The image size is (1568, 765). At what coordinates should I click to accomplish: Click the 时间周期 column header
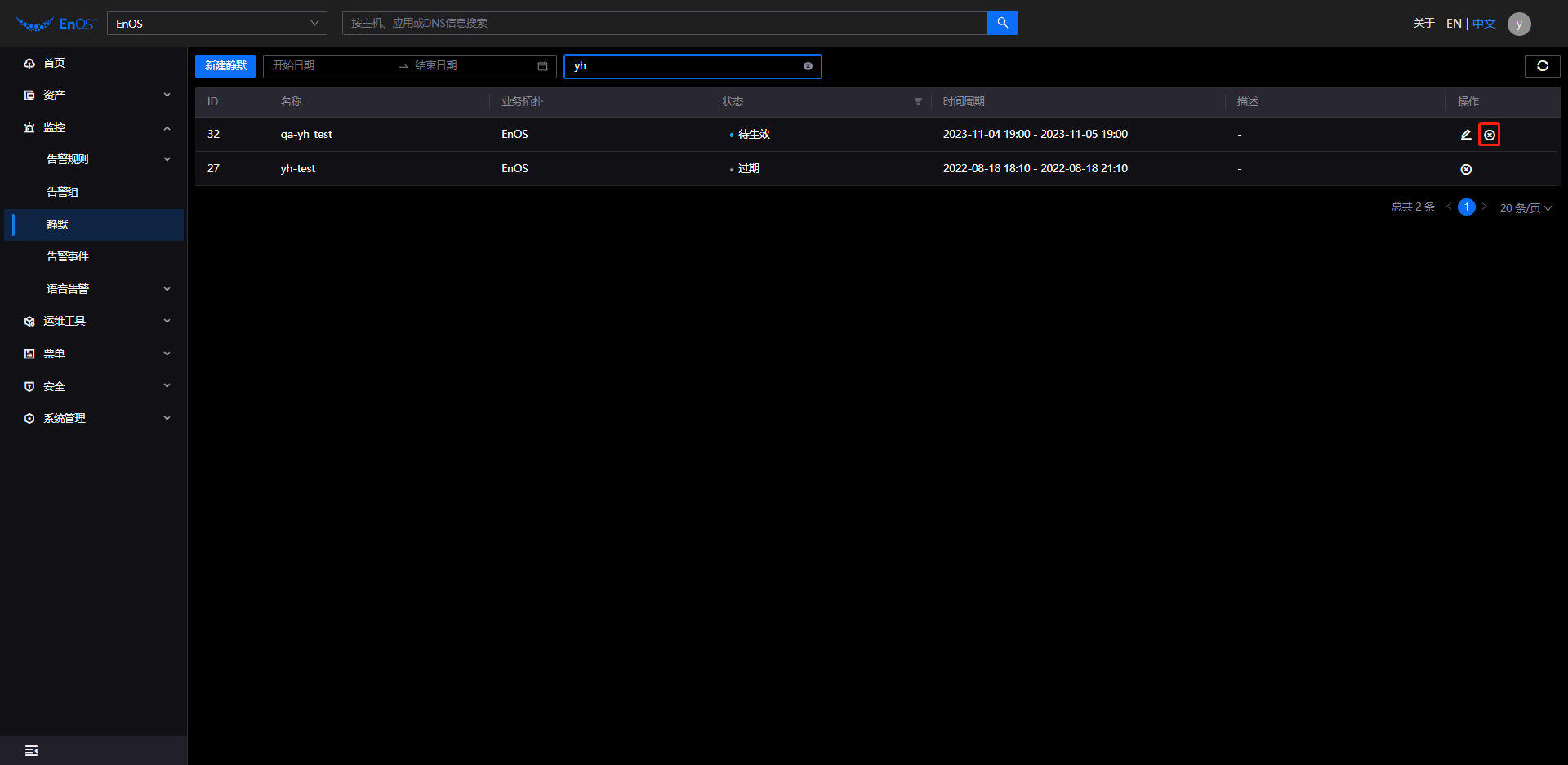coord(964,102)
